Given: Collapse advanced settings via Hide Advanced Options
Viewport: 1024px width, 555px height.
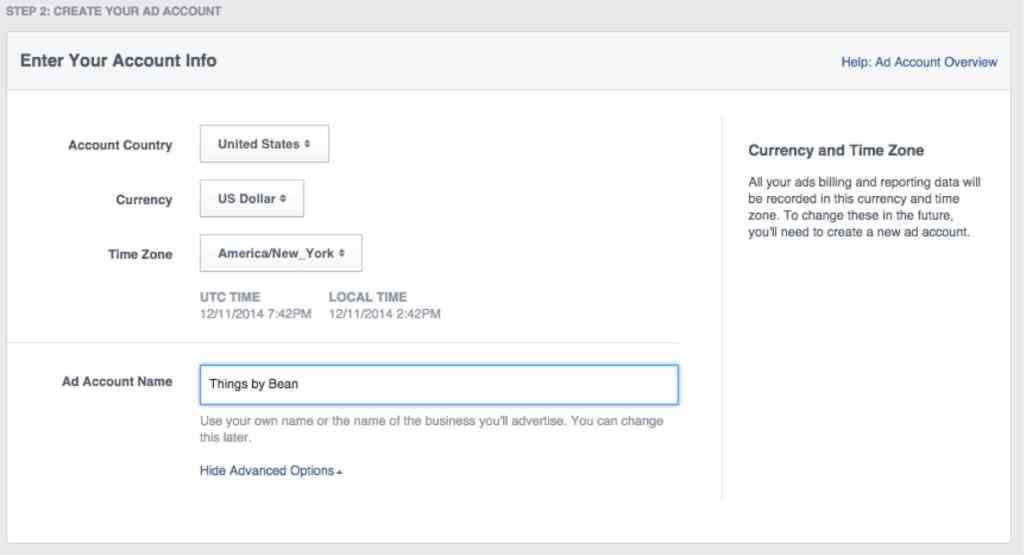Looking at the screenshot, I should click(x=267, y=470).
